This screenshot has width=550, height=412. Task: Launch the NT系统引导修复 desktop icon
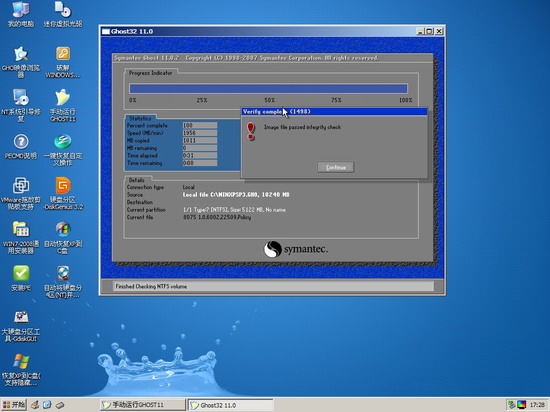(x=21, y=106)
